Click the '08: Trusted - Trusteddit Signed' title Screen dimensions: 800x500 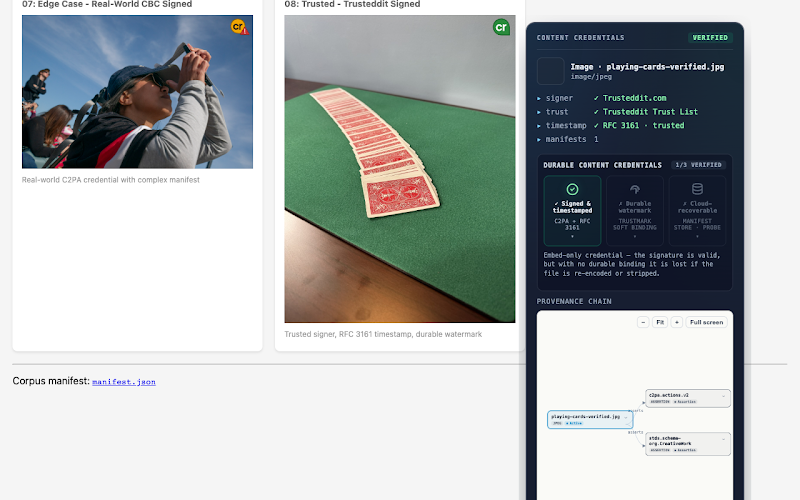tap(353, 4)
